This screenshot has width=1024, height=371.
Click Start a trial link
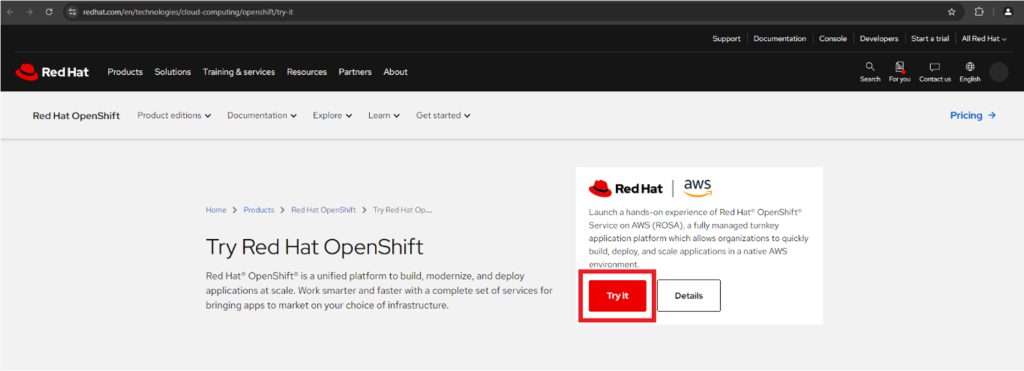coord(930,39)
